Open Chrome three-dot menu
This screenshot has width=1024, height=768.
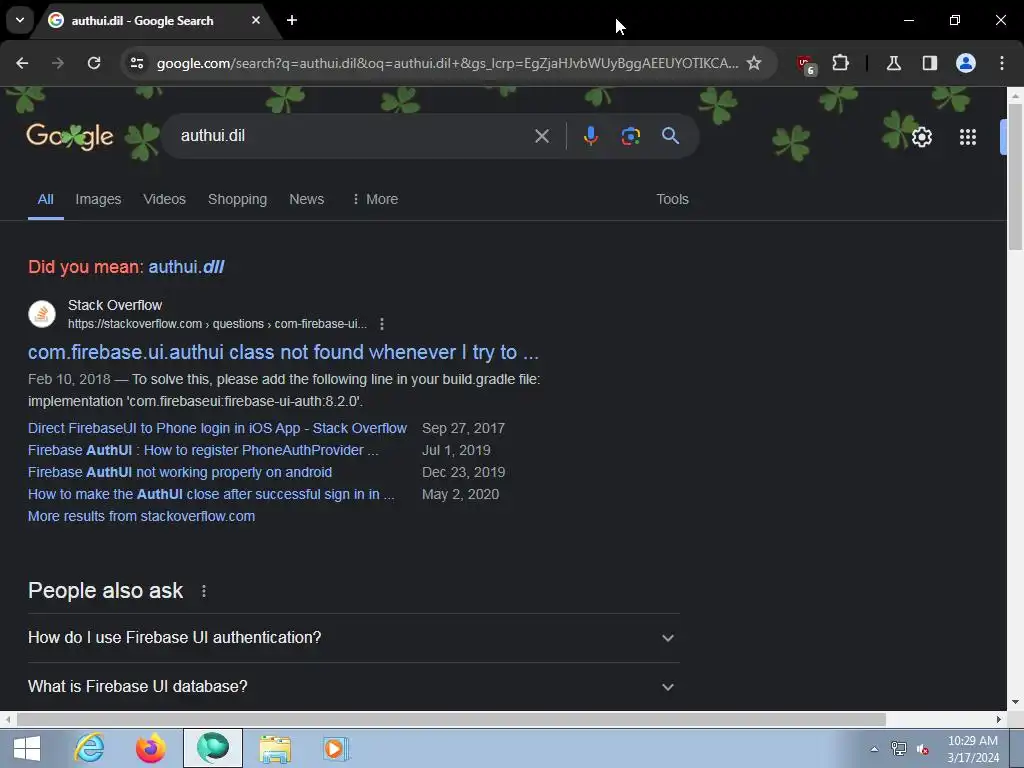coord(1002,63)
